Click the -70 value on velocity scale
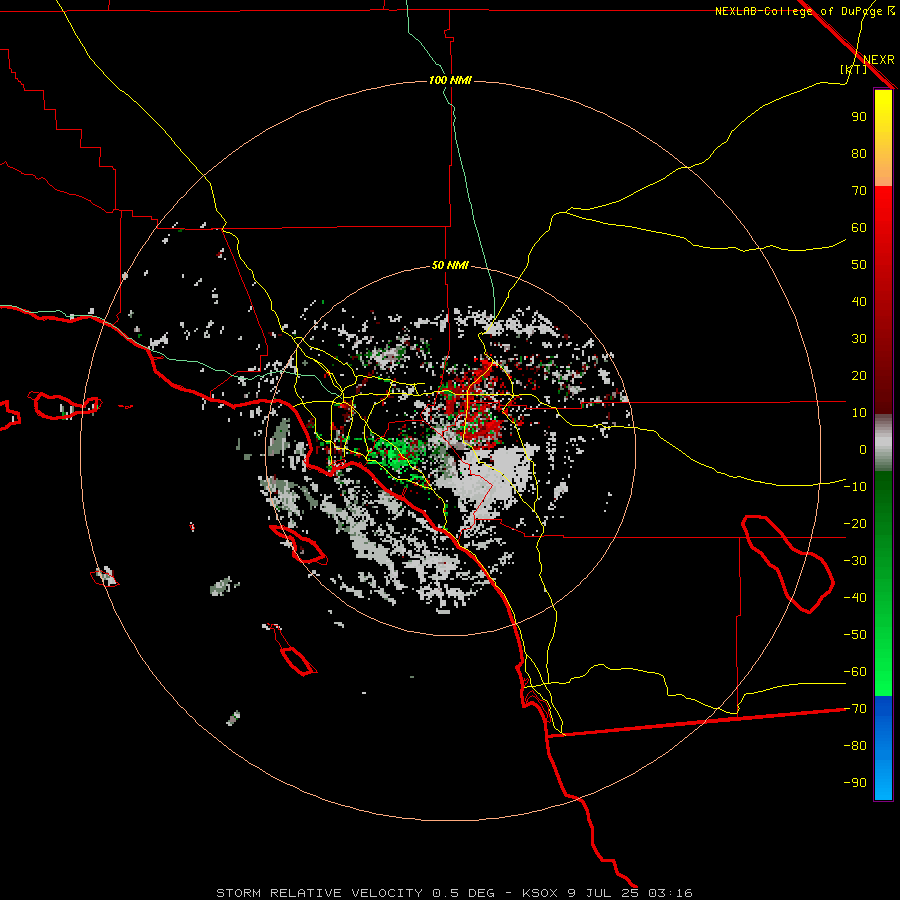 [855, 709]
